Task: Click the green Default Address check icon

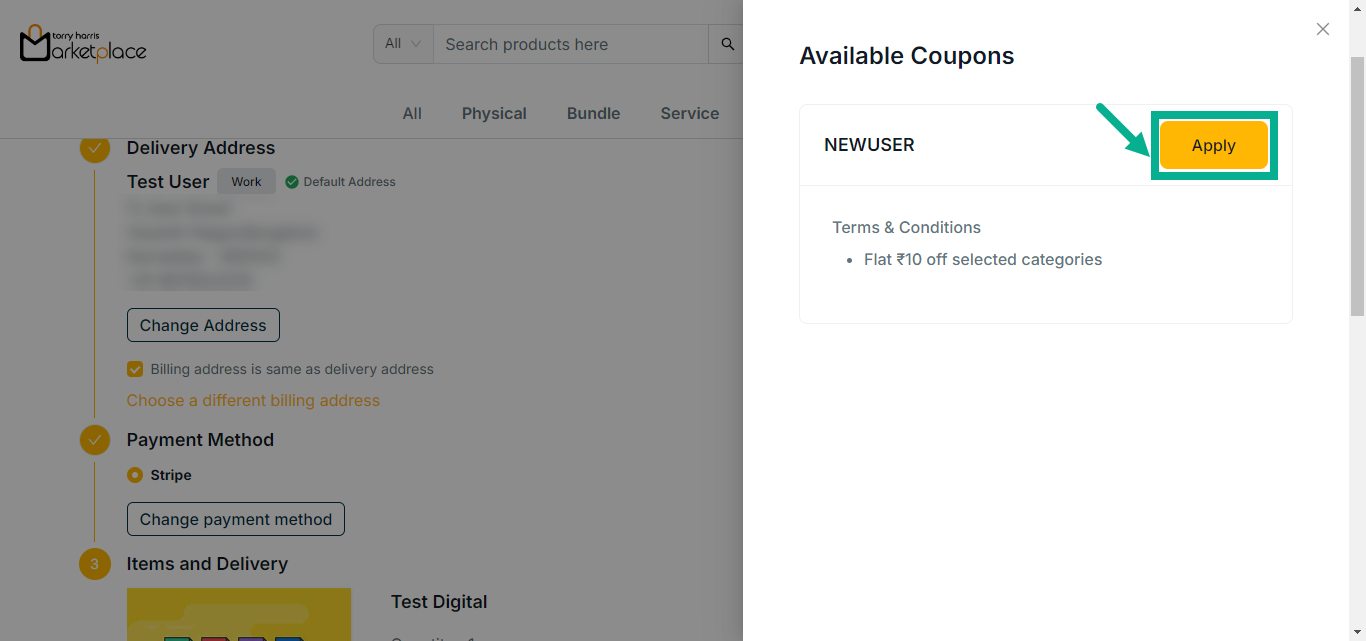Action: click(292, 182)
